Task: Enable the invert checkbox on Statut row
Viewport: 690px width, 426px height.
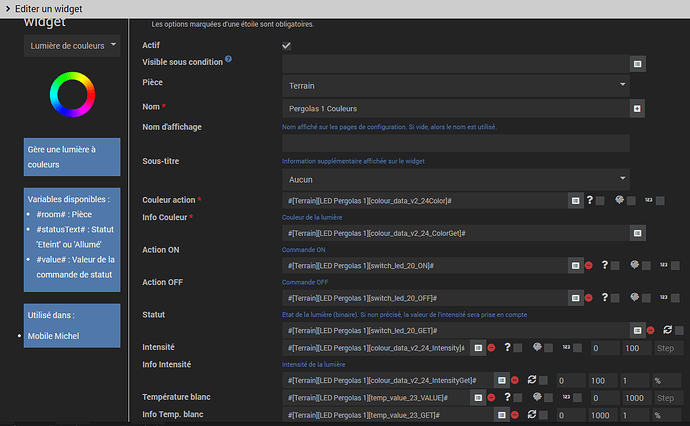Action: tap(679, 330)
